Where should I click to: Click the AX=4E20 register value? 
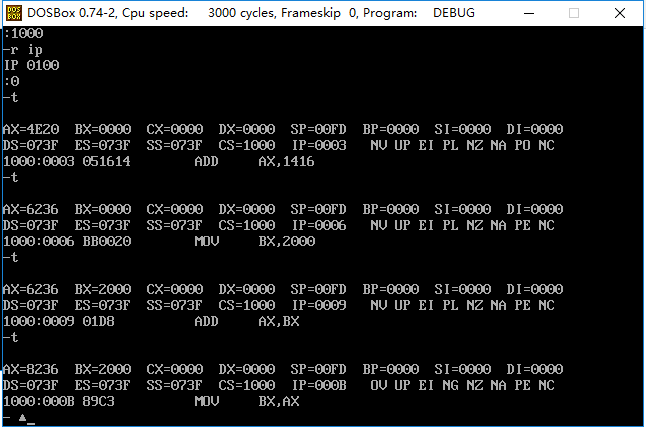tap(31, 129)
